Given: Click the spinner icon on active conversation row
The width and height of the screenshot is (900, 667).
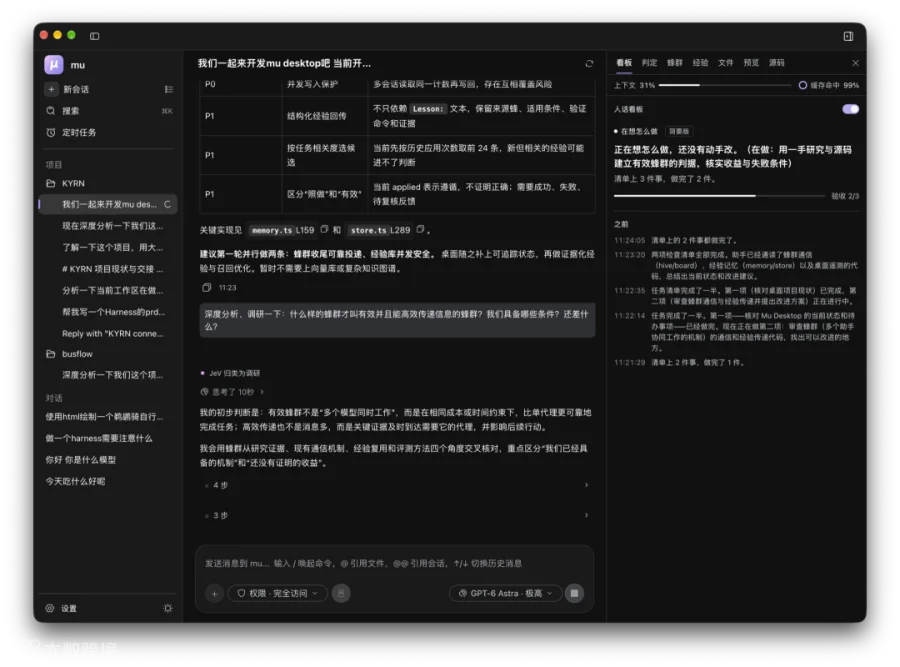Looking at the screenshot, I should click(x=168, y=204).
